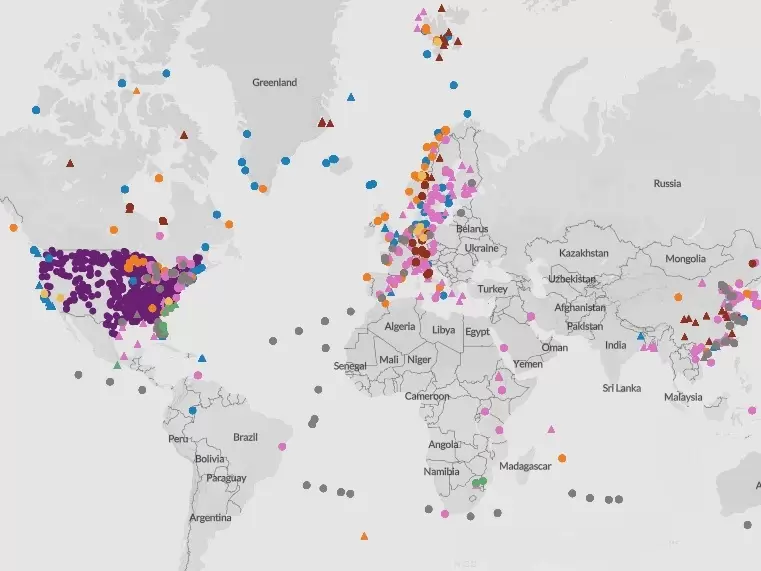Click the green circle markers in South Africa
This screenshot has width=761, height=571.
point(480,482)
